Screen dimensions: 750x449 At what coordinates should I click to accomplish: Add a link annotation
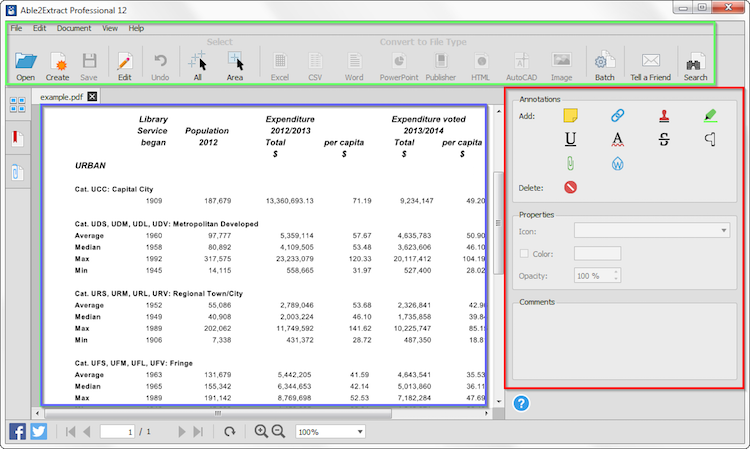[617, 116]
